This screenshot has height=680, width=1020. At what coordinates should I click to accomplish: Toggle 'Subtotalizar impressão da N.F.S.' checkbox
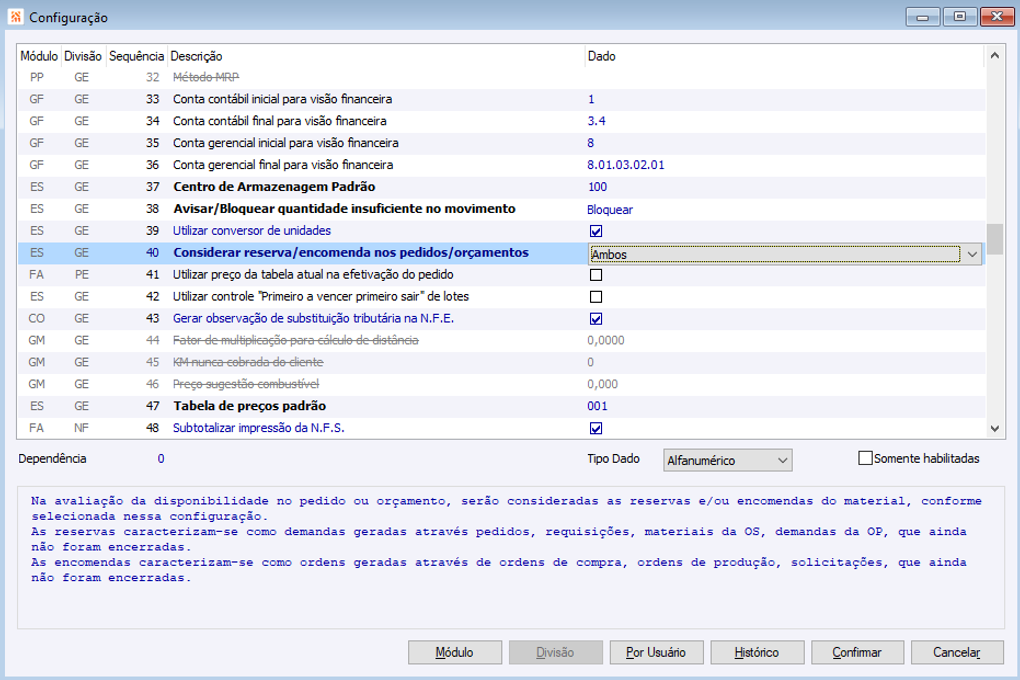click(595, 428)
